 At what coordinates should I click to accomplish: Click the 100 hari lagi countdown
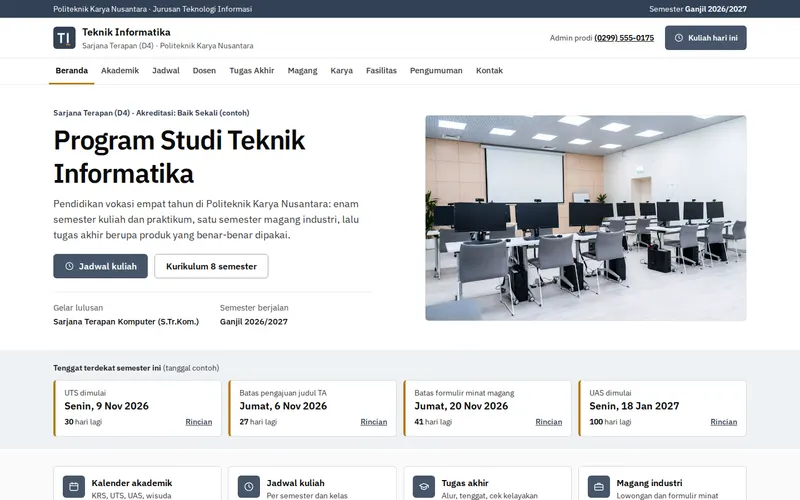610,422
